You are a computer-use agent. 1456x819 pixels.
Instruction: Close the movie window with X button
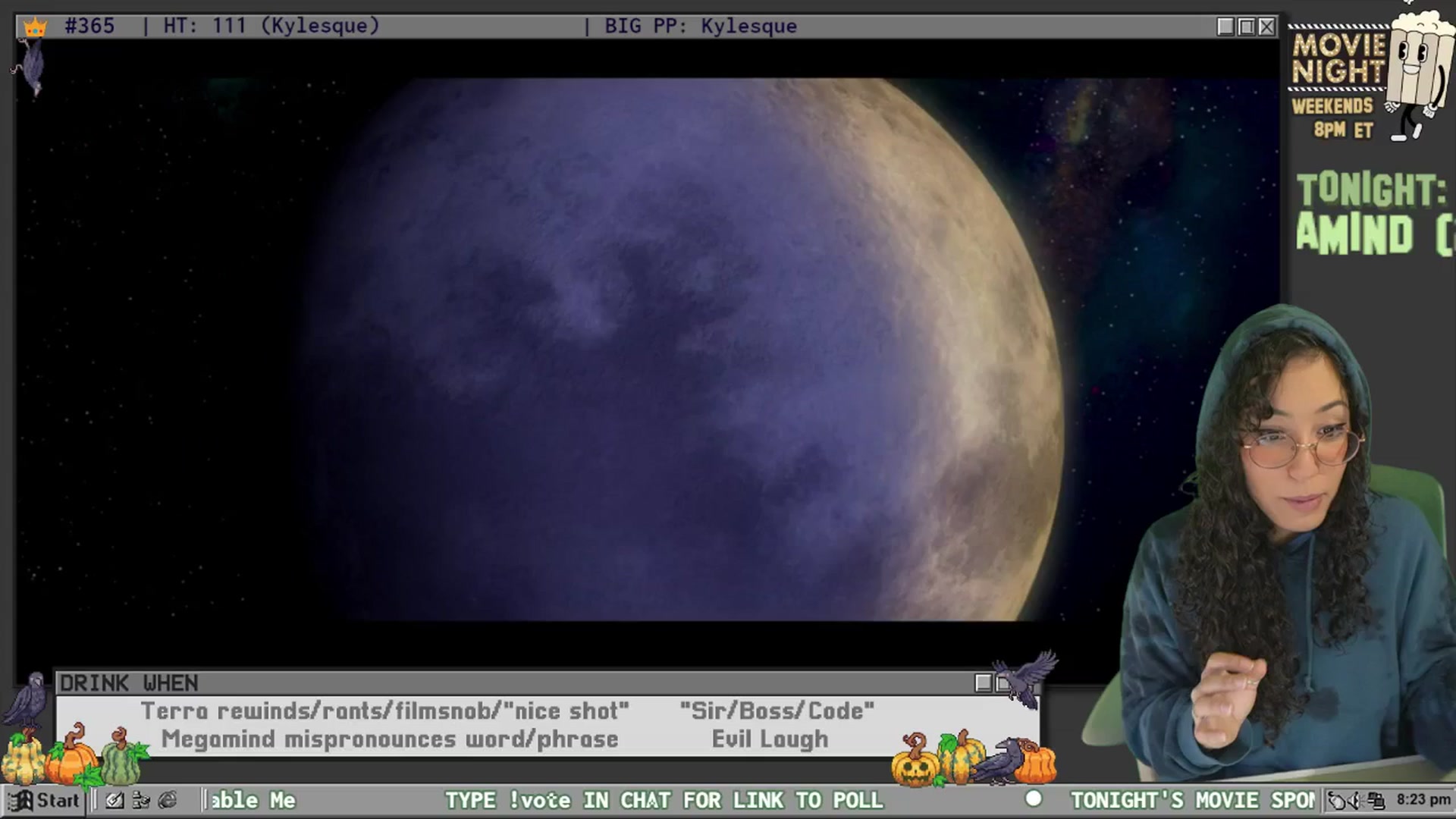point(1266,27)
